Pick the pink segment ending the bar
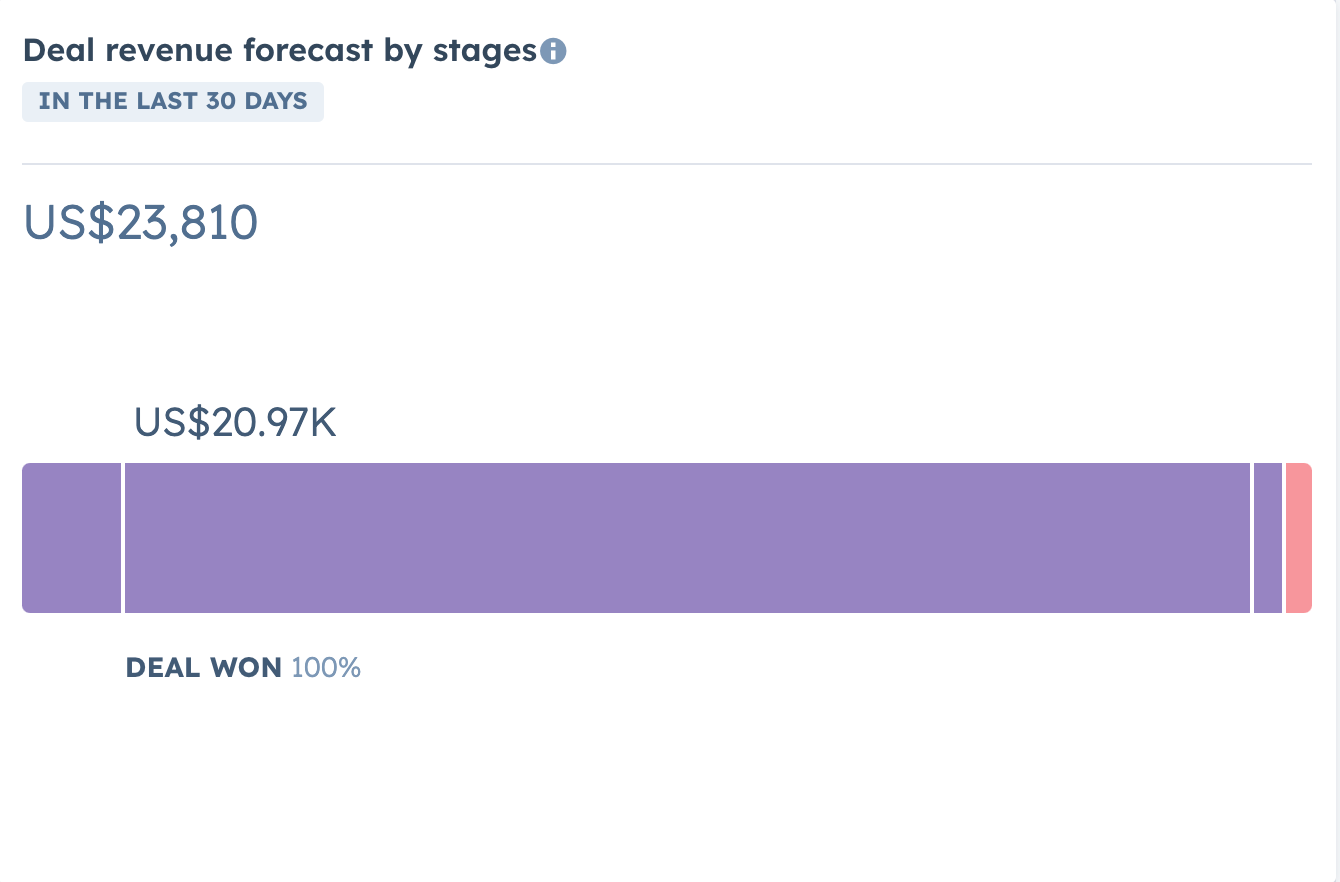This screenshot has width=1340, height=882. tap(1298, 538)
